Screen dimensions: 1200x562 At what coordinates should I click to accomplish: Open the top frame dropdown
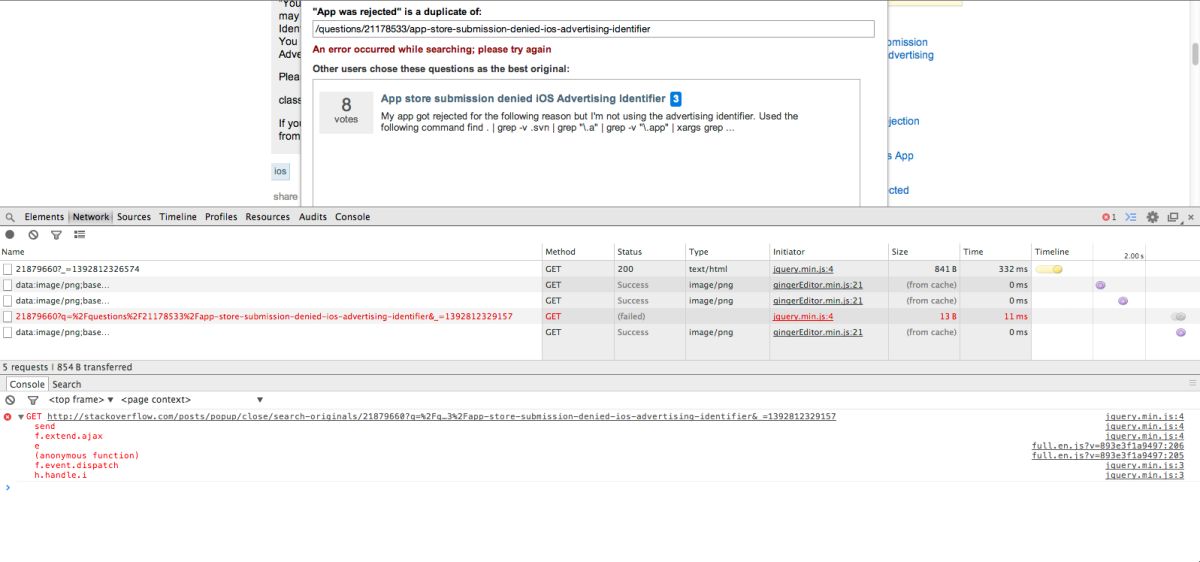pyautogui.click(x=81, y=400)
